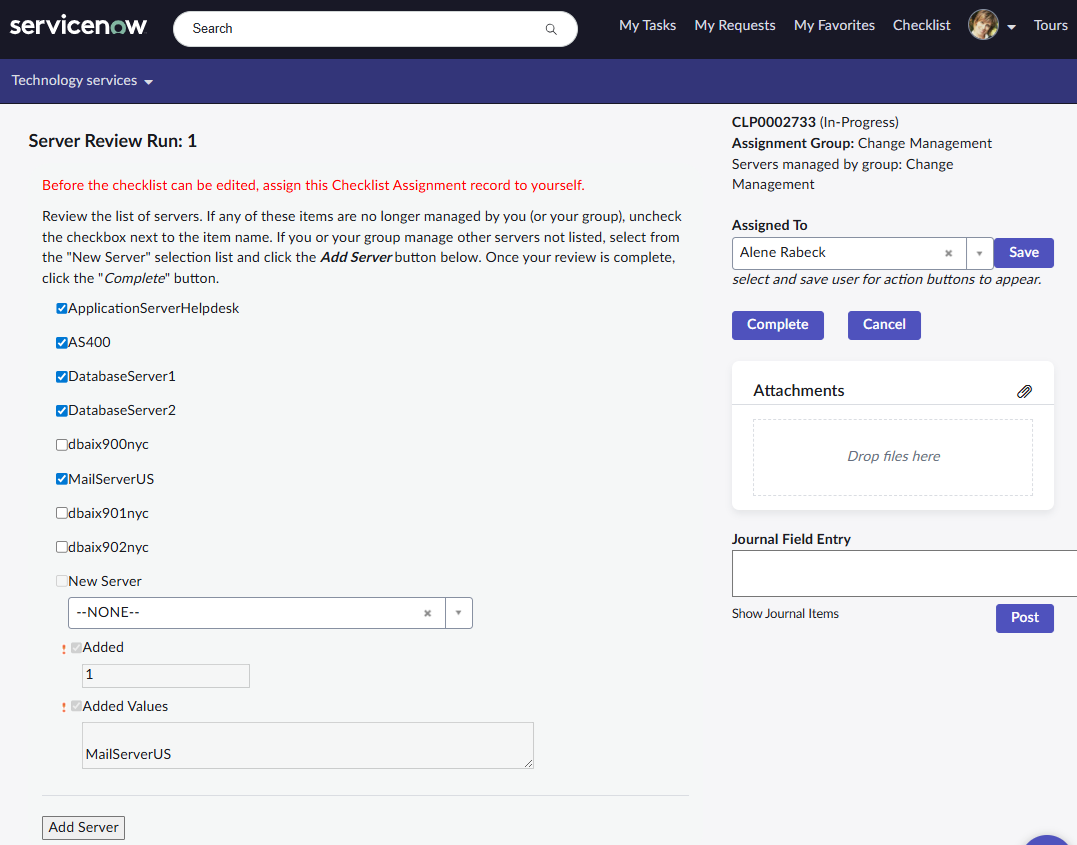1077x845 pixels.
Task: Uncheck the AS400 checkbox
Action: coord(62,342)
